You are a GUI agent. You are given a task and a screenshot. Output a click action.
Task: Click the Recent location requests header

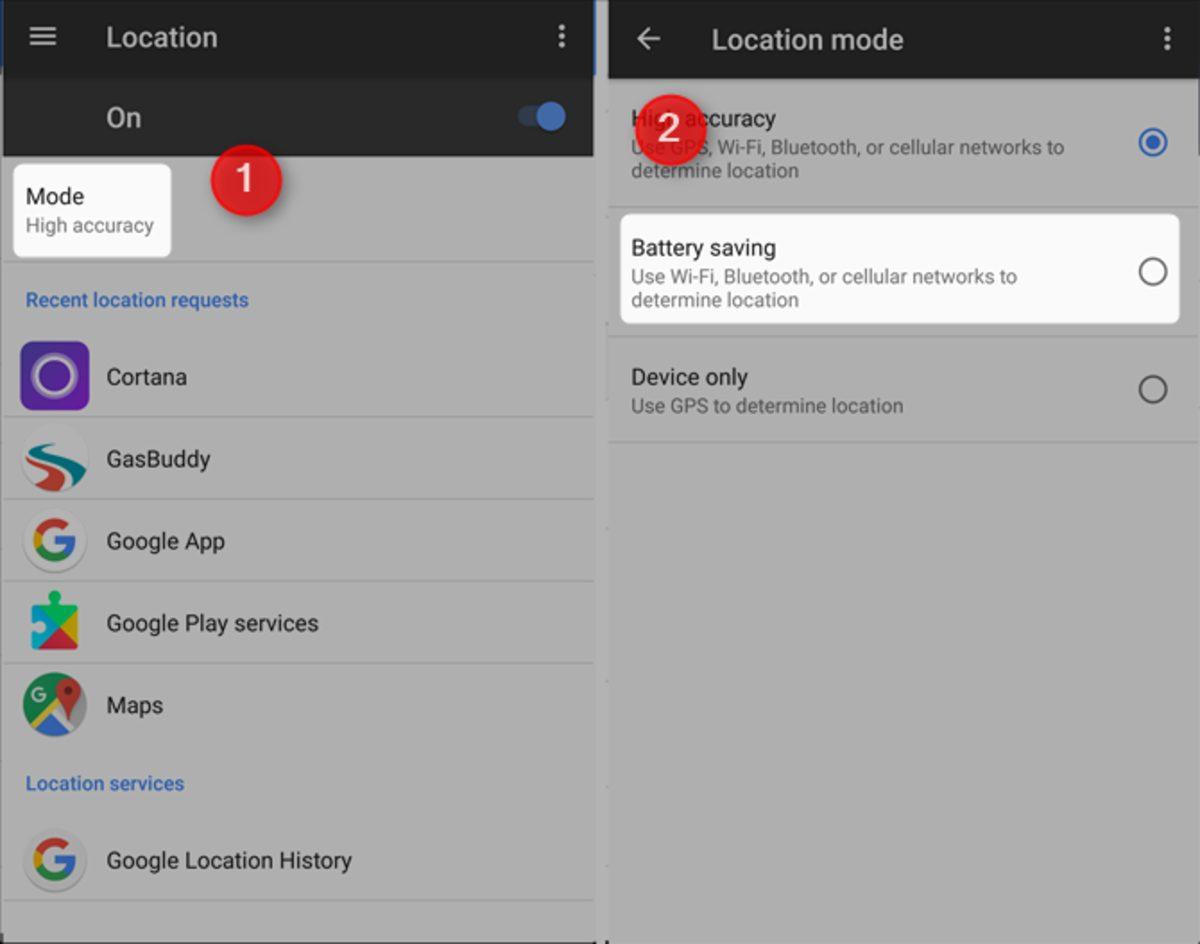tap(137, 300)
